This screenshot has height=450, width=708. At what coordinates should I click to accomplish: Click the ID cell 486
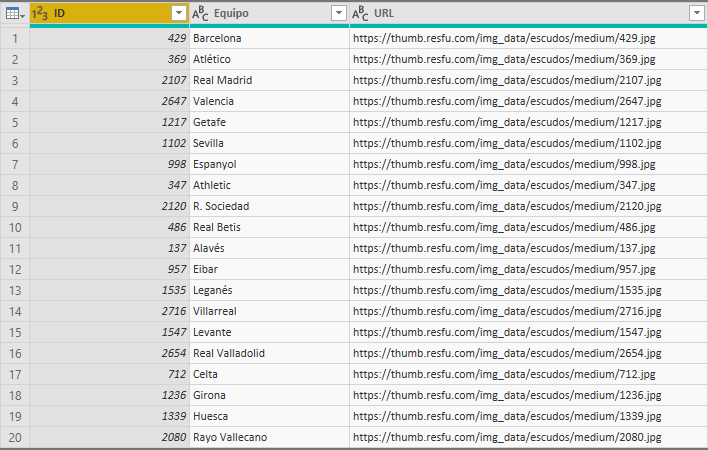[x=110, y=227]
